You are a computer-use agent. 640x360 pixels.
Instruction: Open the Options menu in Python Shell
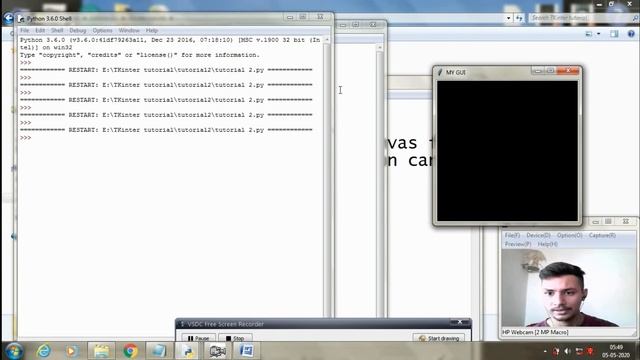point(102,31)
